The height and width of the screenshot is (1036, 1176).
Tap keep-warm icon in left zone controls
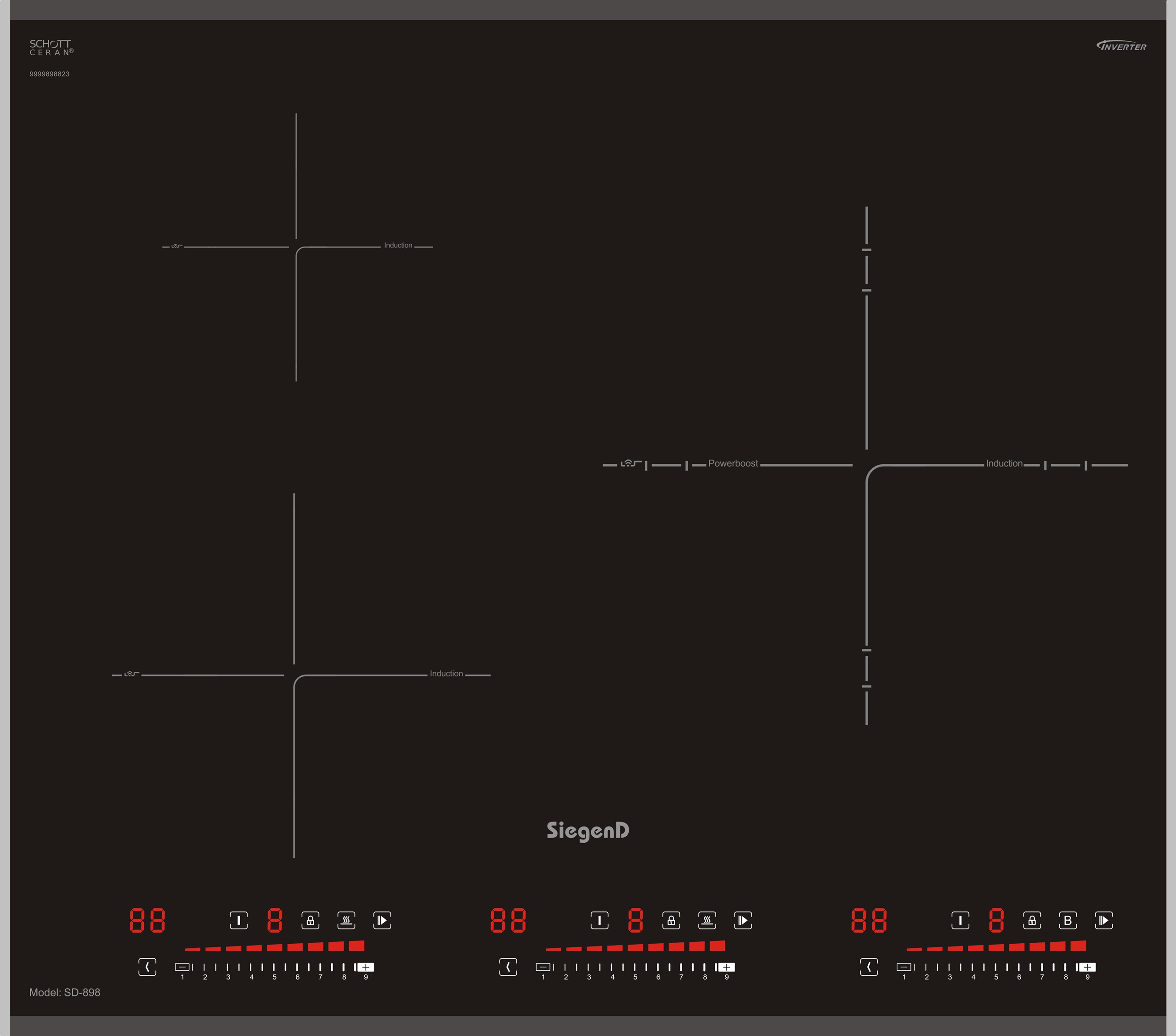(346, 920)
